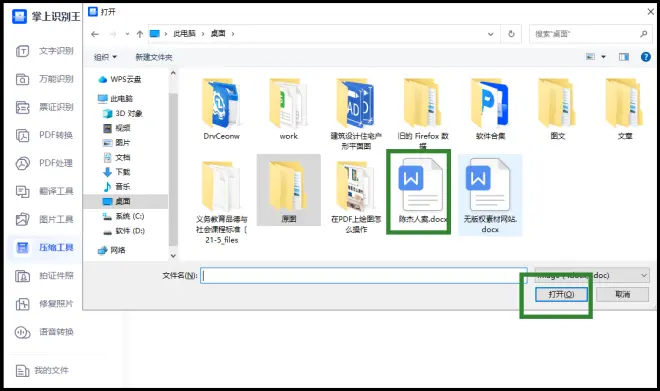Select 音乐 in the navigation tree
This screenshot has width=660, height=391.
coord(117,186)
